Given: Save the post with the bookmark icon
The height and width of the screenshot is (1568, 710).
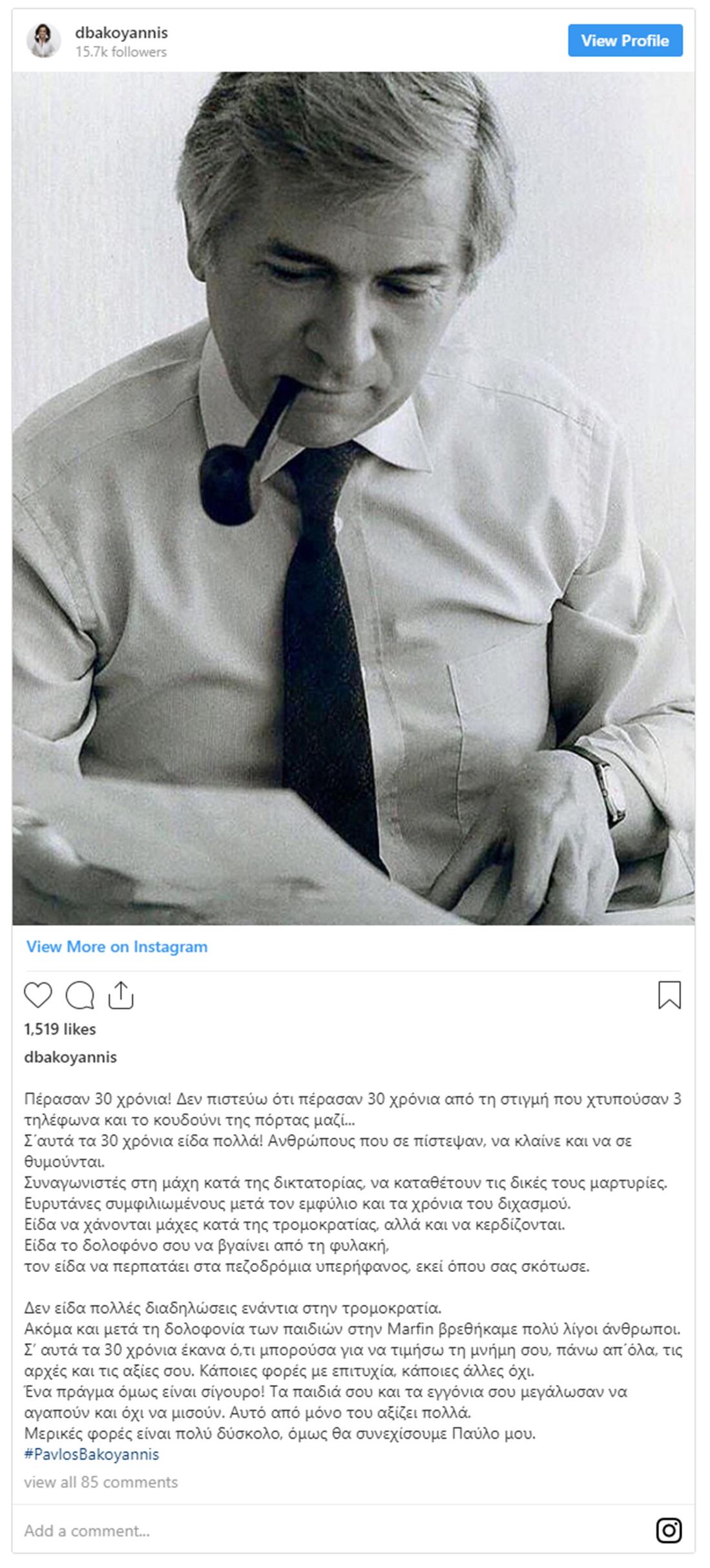Looking at the screenshot, I should click(x=669, y=995).
